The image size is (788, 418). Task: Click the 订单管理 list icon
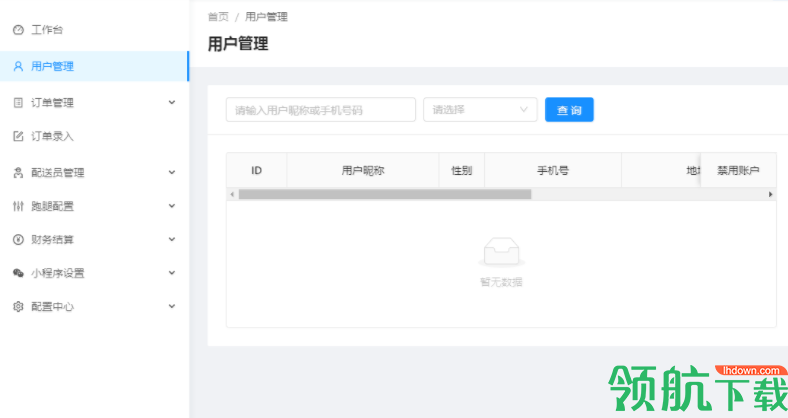[x=18, y=102]
